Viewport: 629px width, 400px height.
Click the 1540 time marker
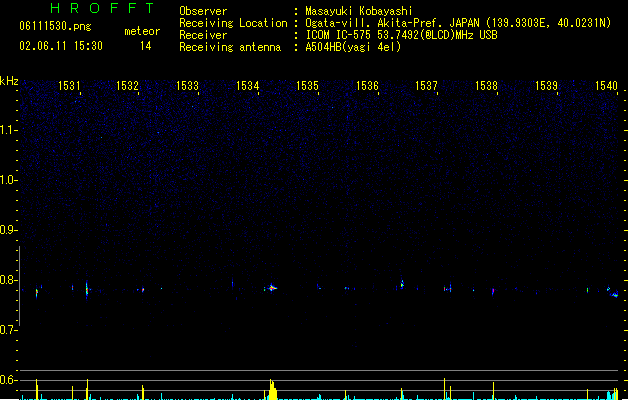[606, 86]
